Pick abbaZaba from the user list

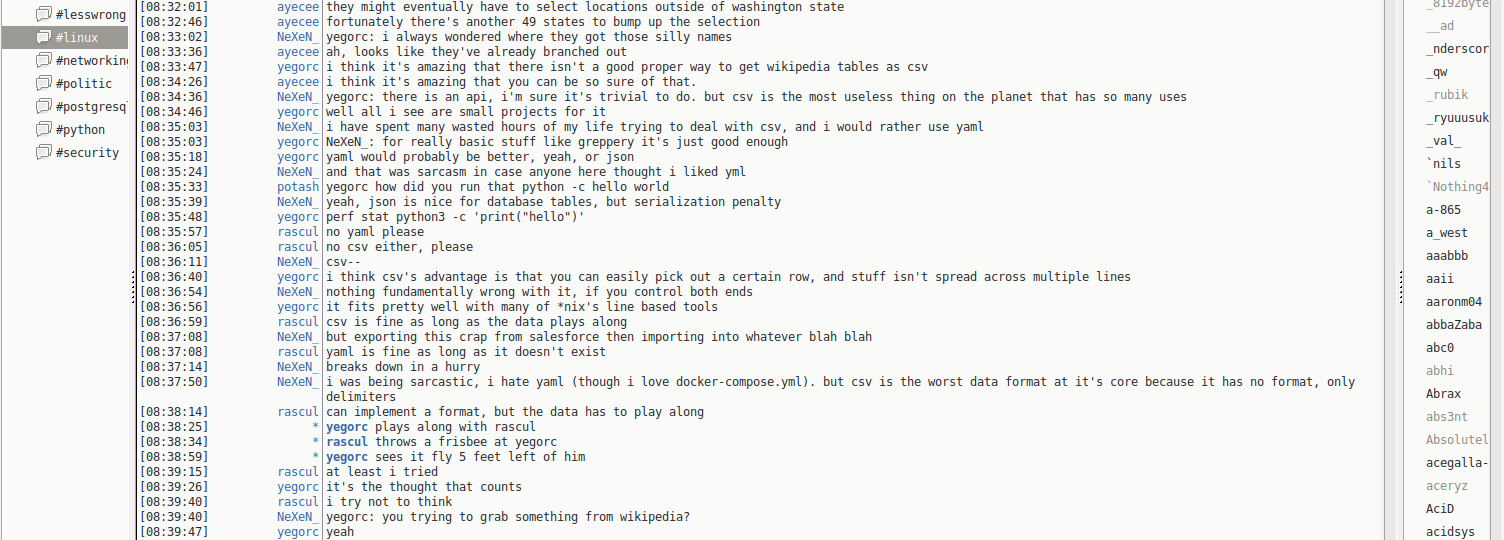coord(1453,325)
